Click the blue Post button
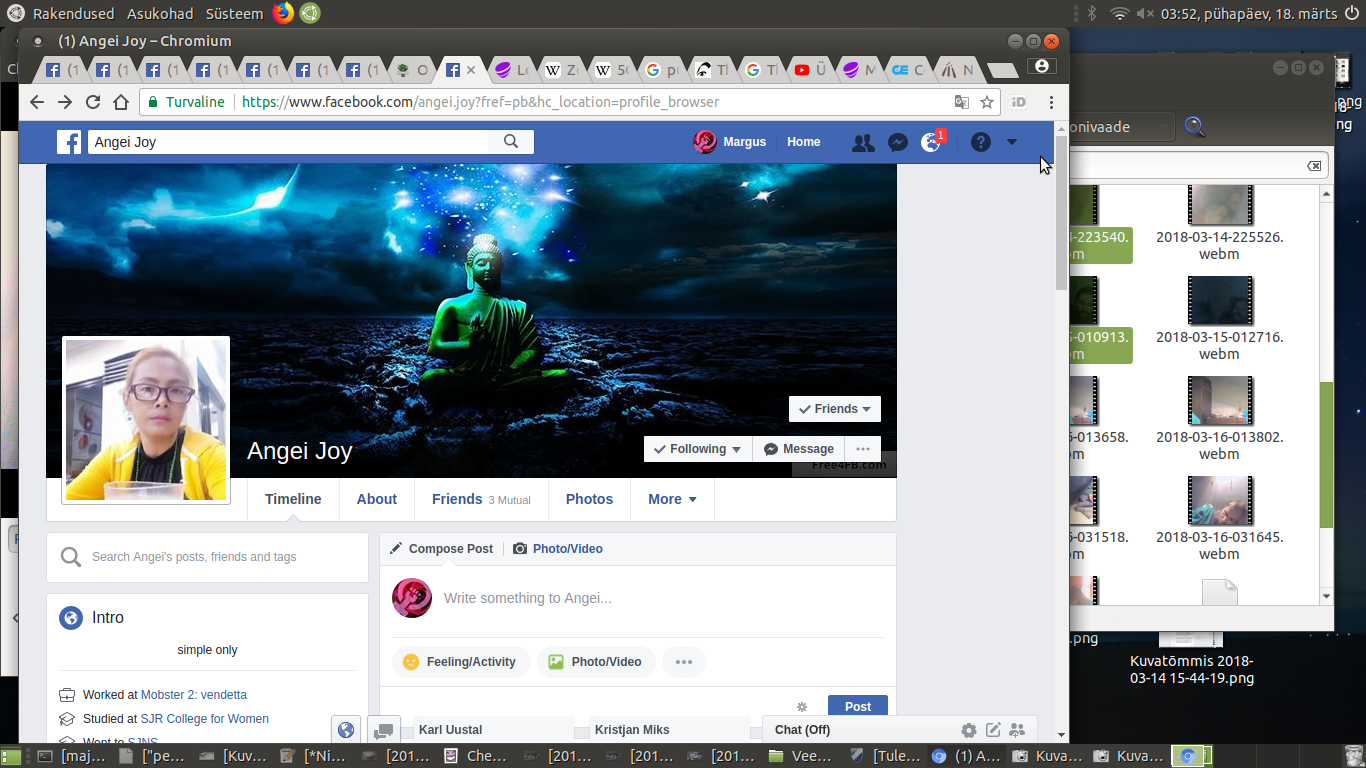Viewport: 1366px width, 768px height. click(x=857, y=705)
